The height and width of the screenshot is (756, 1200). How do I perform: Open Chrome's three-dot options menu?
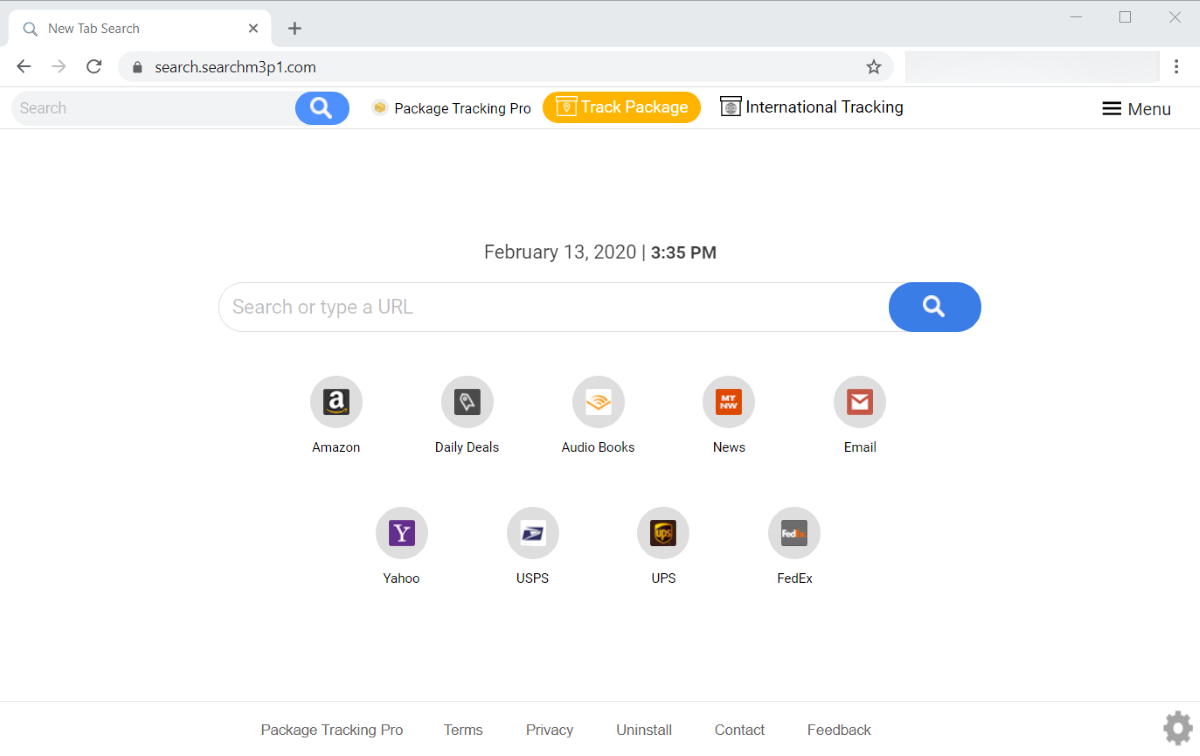coord(1177,67)
